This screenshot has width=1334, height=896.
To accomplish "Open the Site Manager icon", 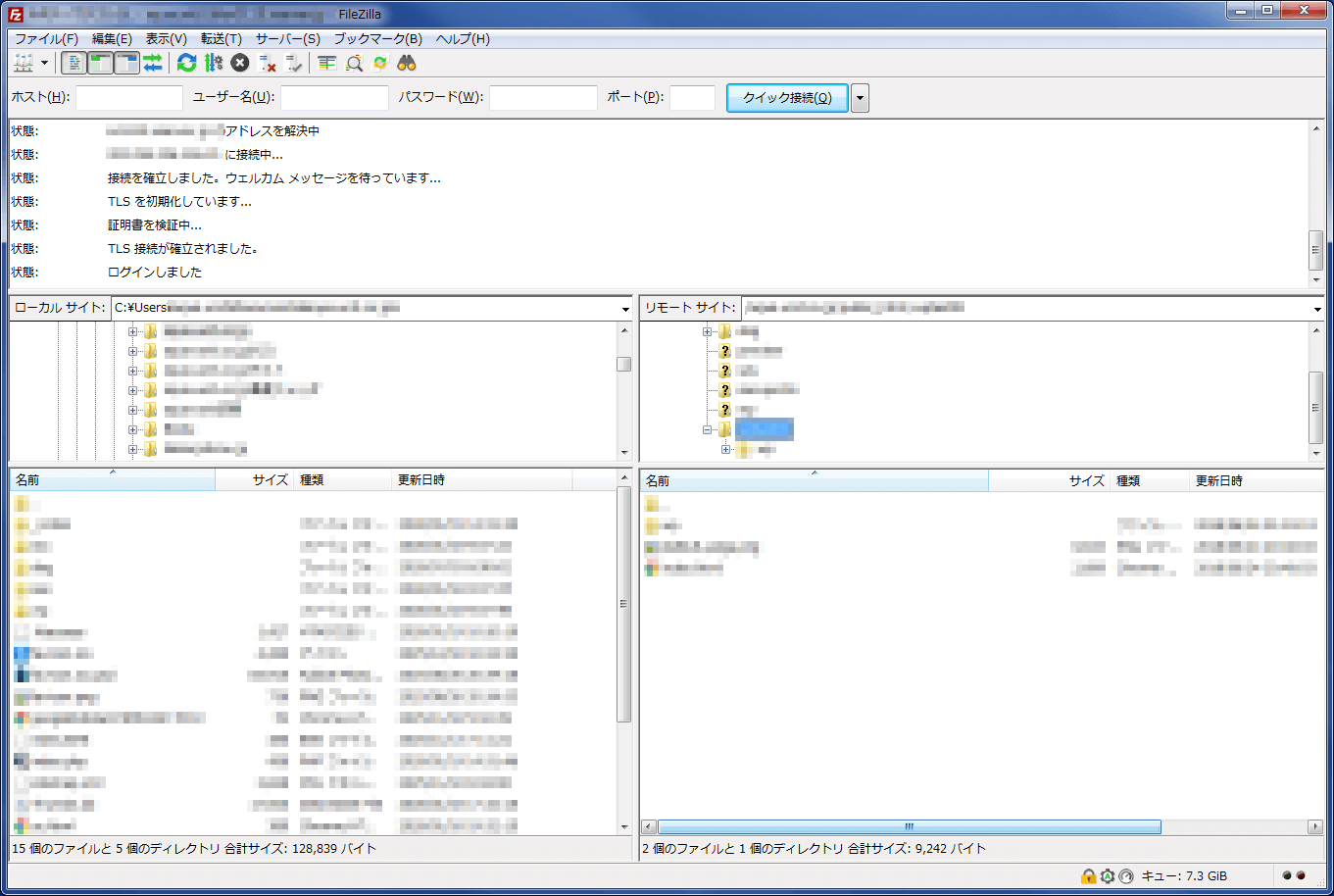I will point(24,64).
